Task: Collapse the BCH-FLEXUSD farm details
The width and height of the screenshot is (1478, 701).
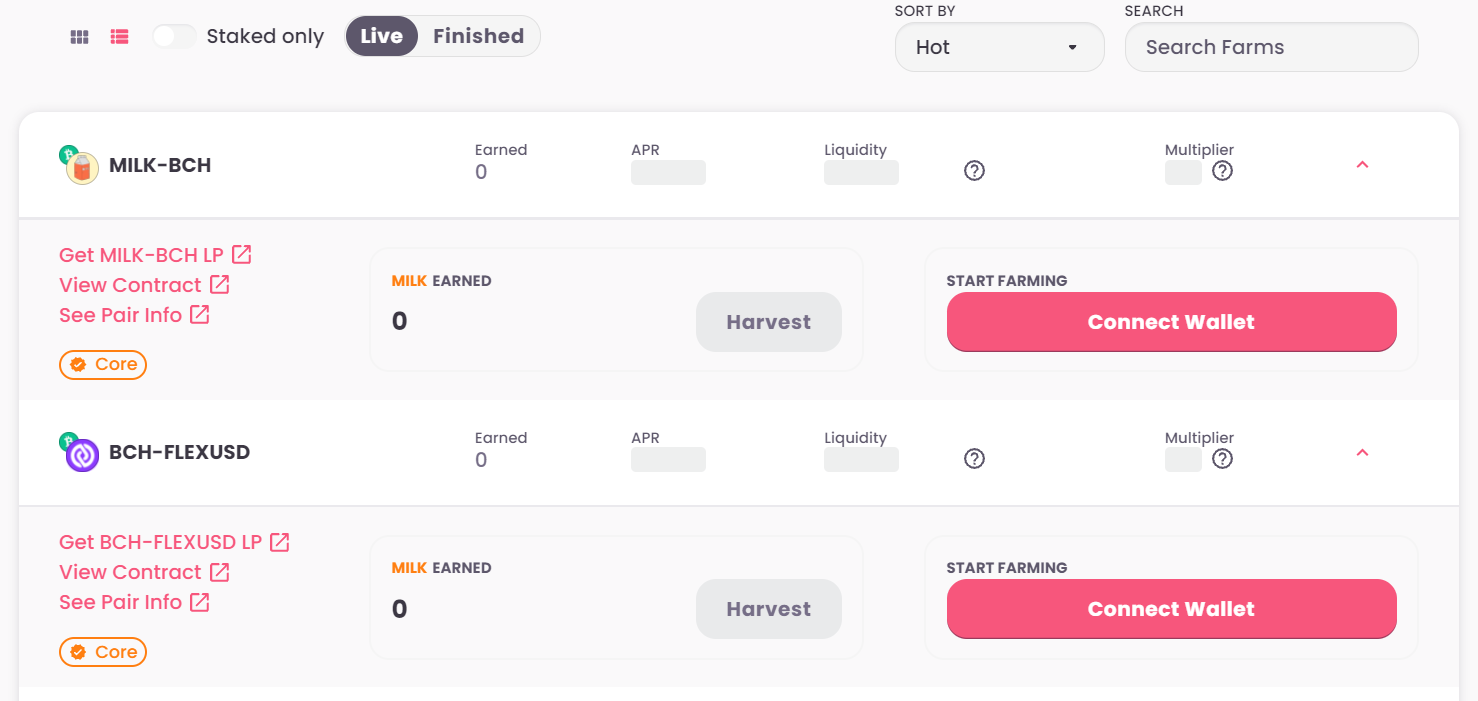Action: tap(1362, 453)
